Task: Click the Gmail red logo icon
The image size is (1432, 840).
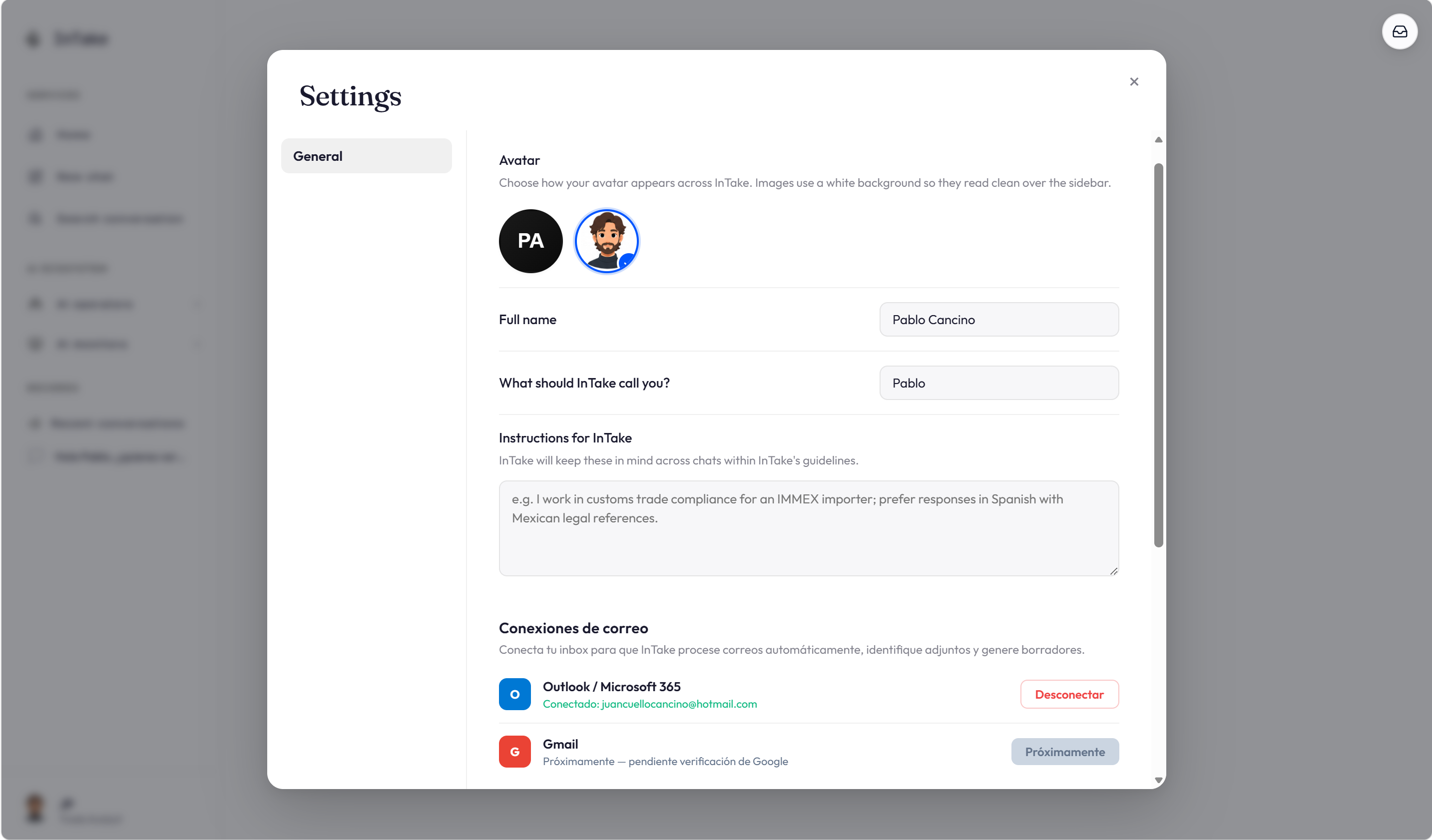Action: click(515, 751)
